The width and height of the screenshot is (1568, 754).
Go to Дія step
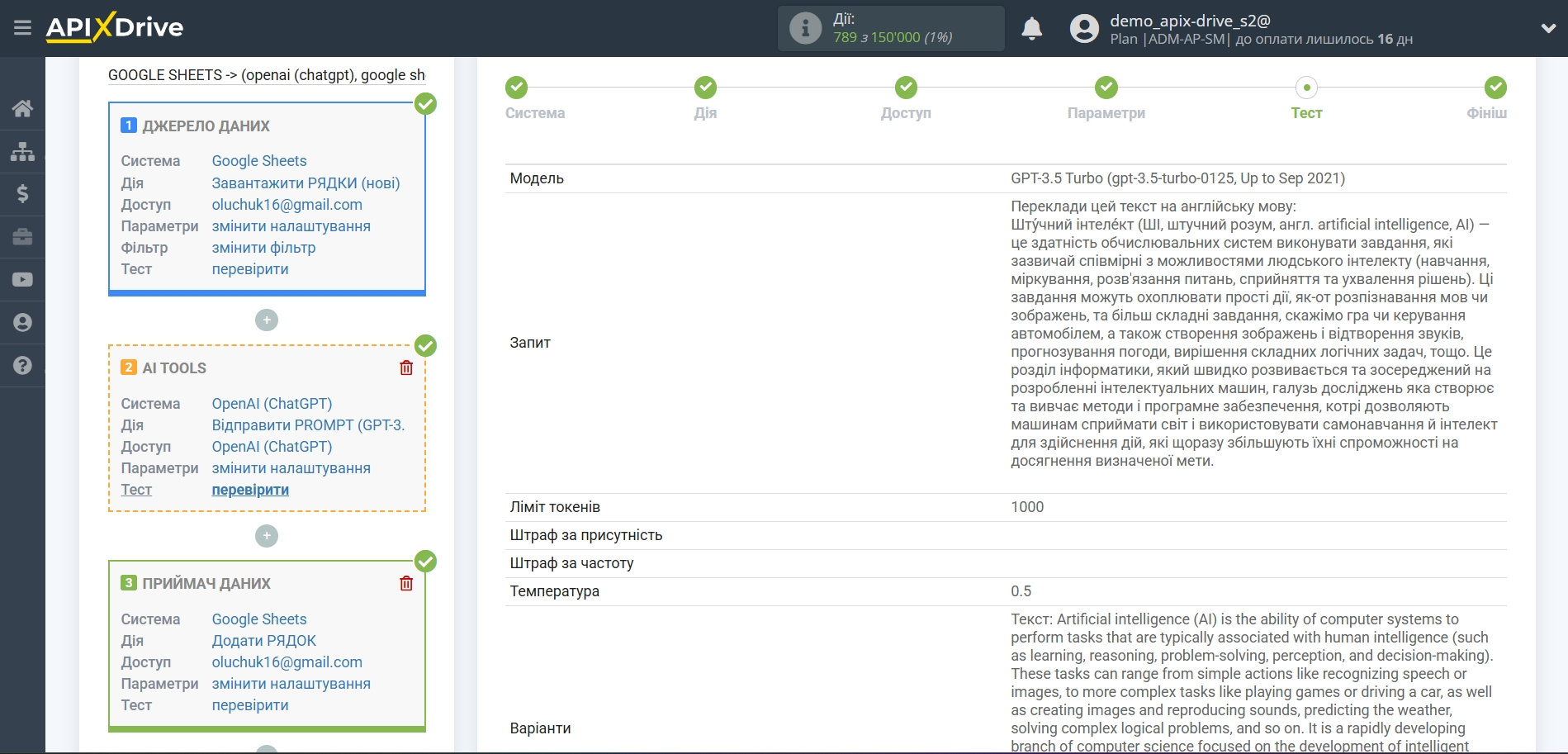[705, 88]
